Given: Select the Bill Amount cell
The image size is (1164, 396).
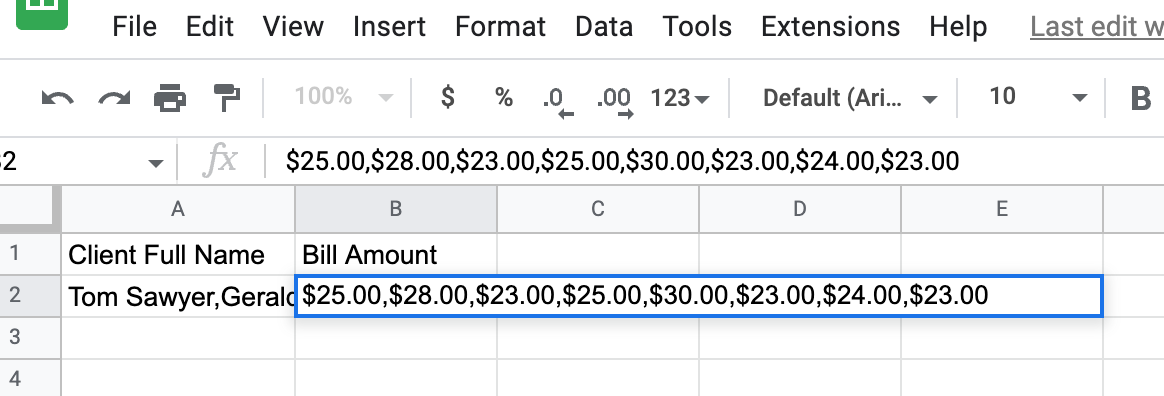Looking at the screenshot, I should click(x=396, y=254).
